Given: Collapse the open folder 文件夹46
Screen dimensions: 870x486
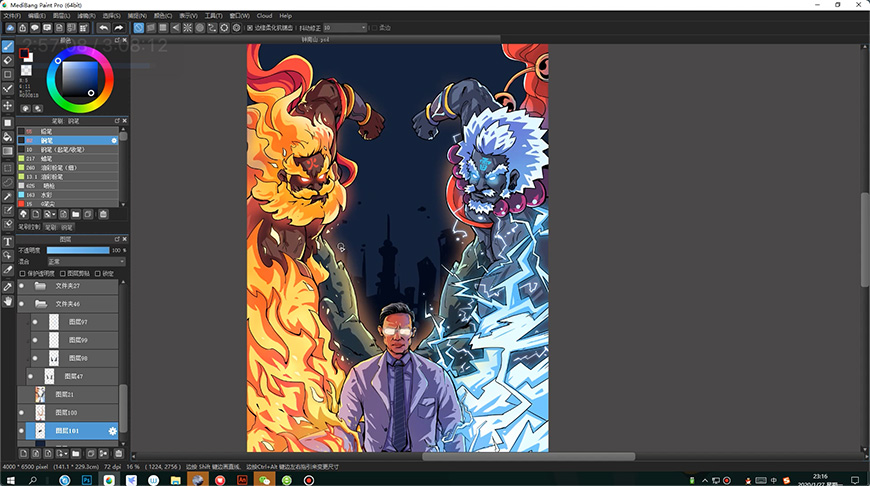Looking at the screenshot, I should coord(41,304).
